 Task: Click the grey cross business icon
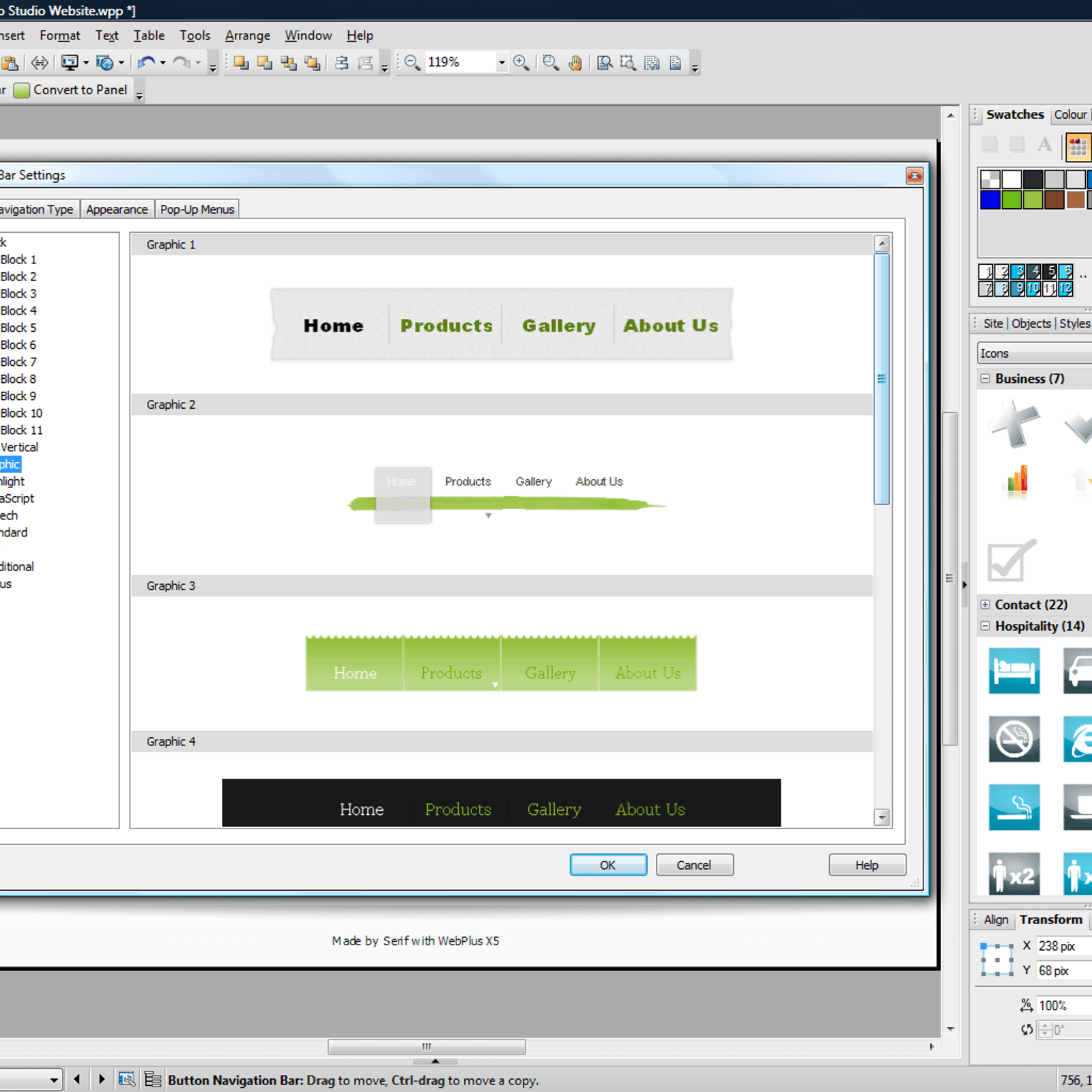point(1015,423)
